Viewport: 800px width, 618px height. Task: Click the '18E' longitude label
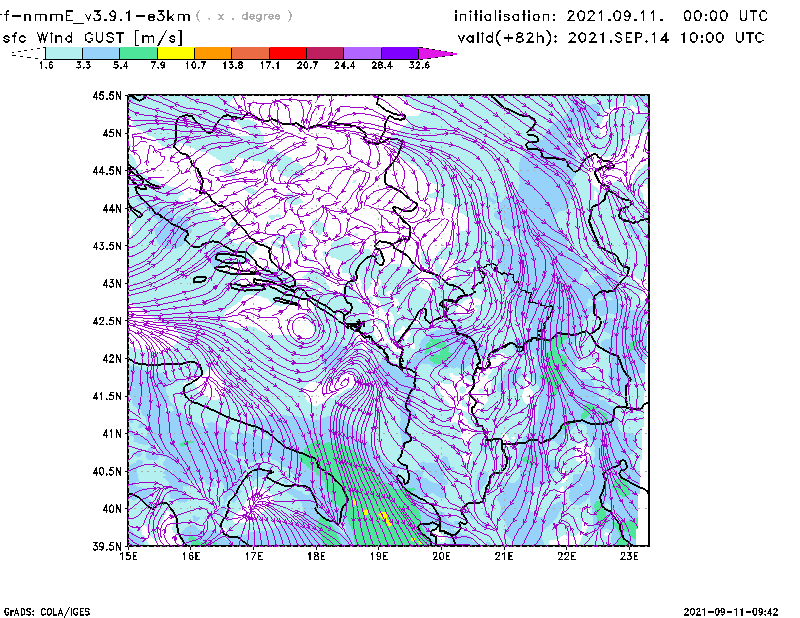[x=316, y=556]
